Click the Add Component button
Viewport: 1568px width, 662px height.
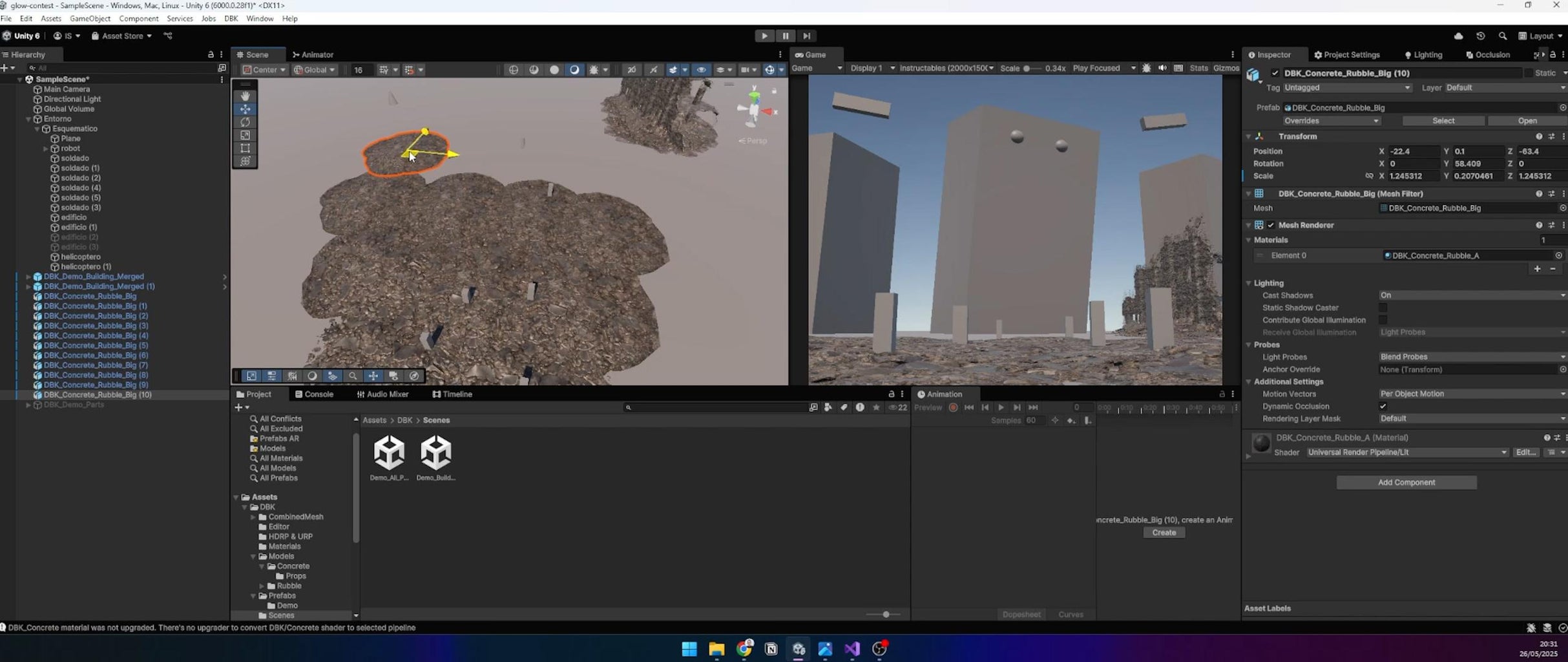pyautogui.click(x=1406, y=482)
